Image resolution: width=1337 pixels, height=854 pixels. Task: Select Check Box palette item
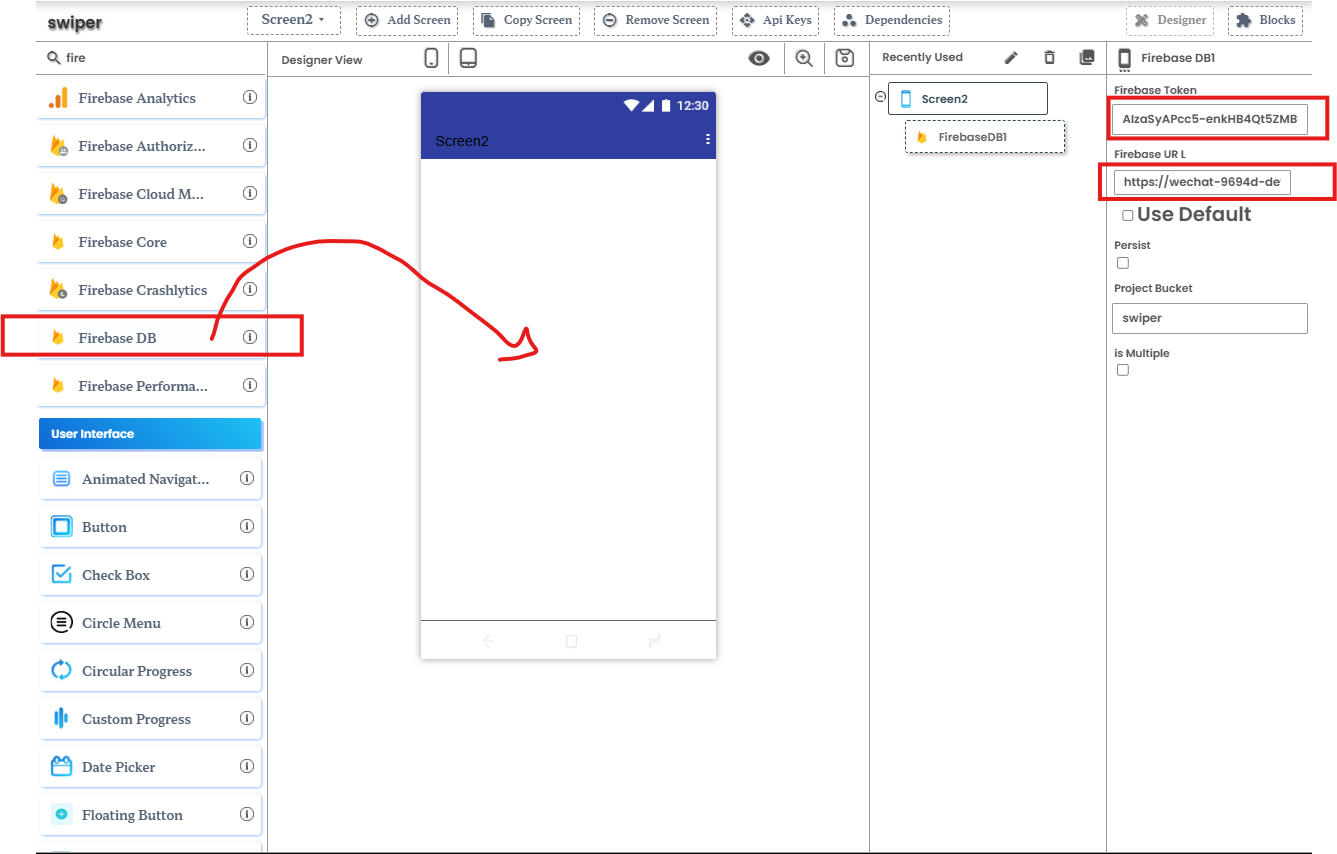pyautogui.click(x=150, y=575)
